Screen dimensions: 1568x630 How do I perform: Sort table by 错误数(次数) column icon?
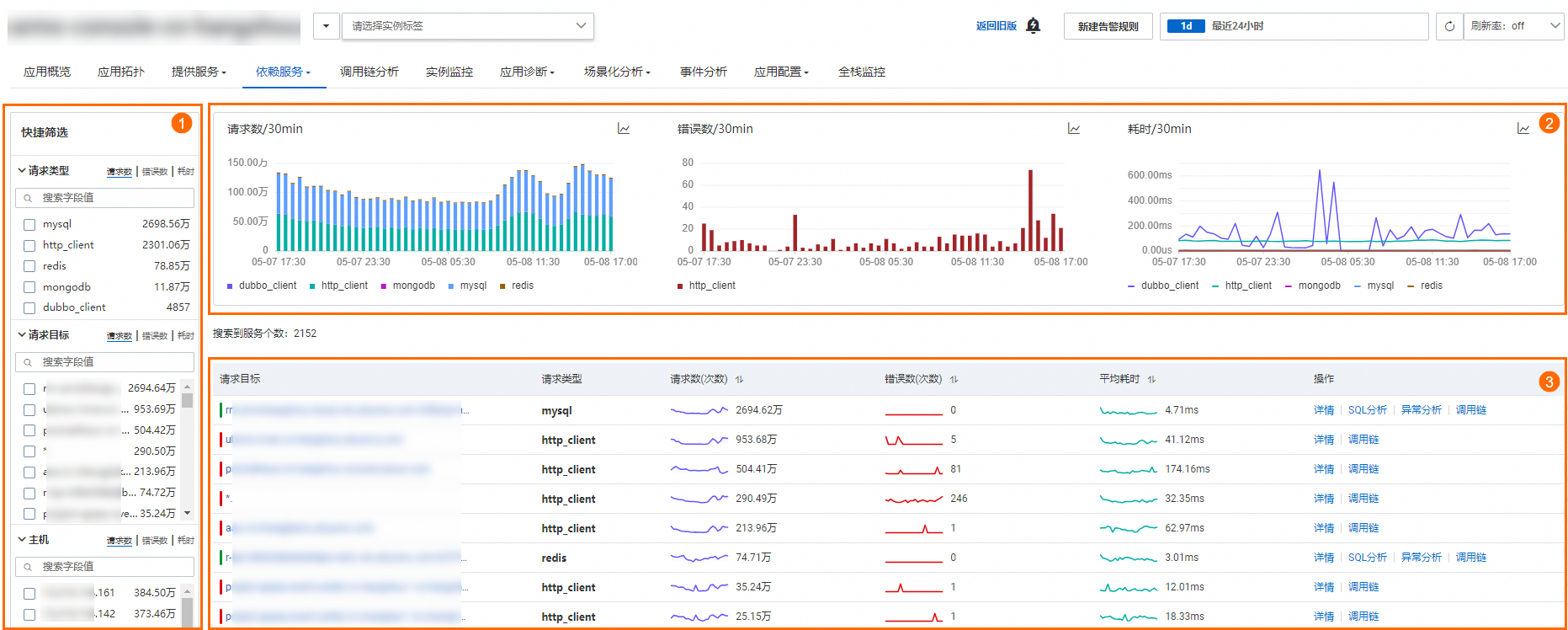point(954,380)
